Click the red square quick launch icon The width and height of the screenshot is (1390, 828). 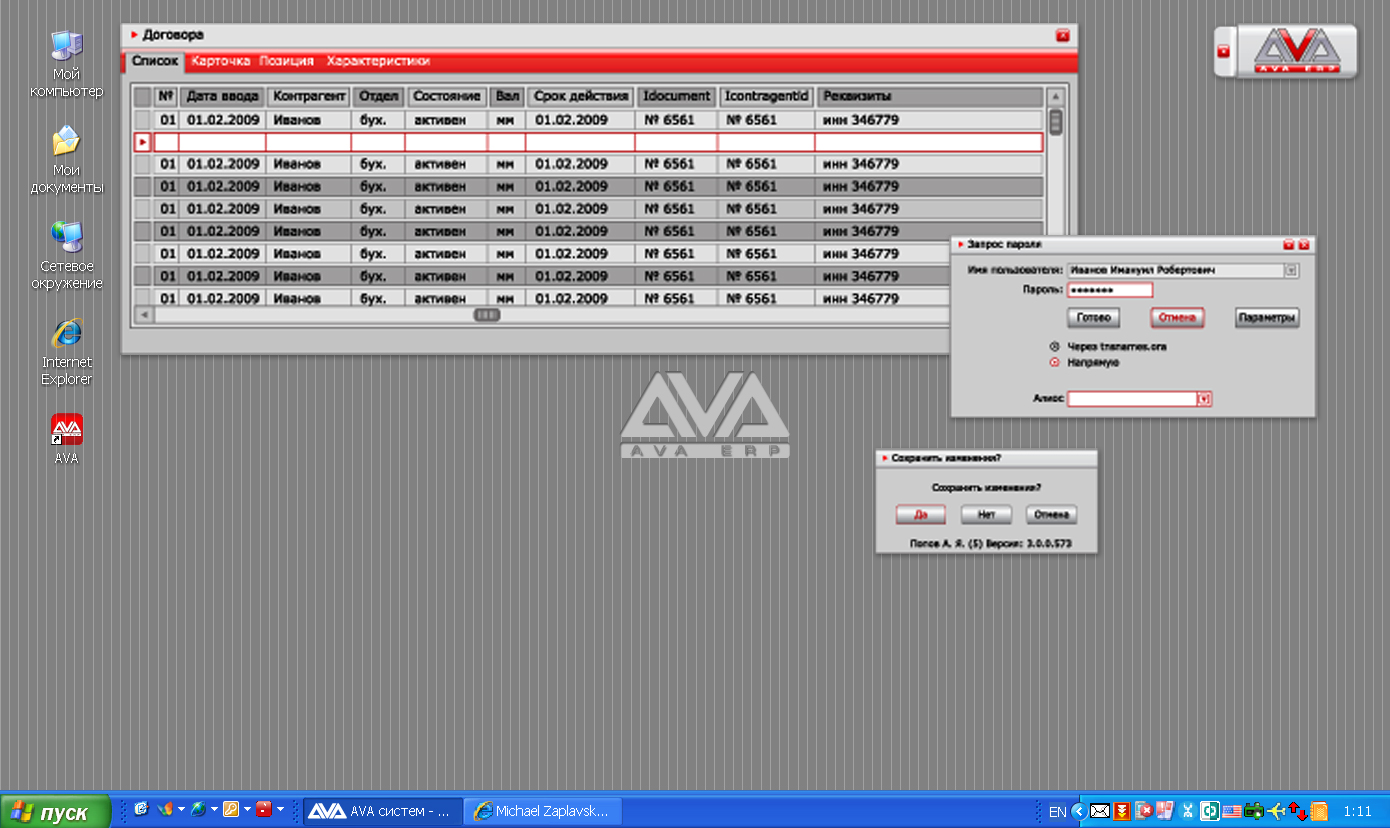[x=264, y=810]
